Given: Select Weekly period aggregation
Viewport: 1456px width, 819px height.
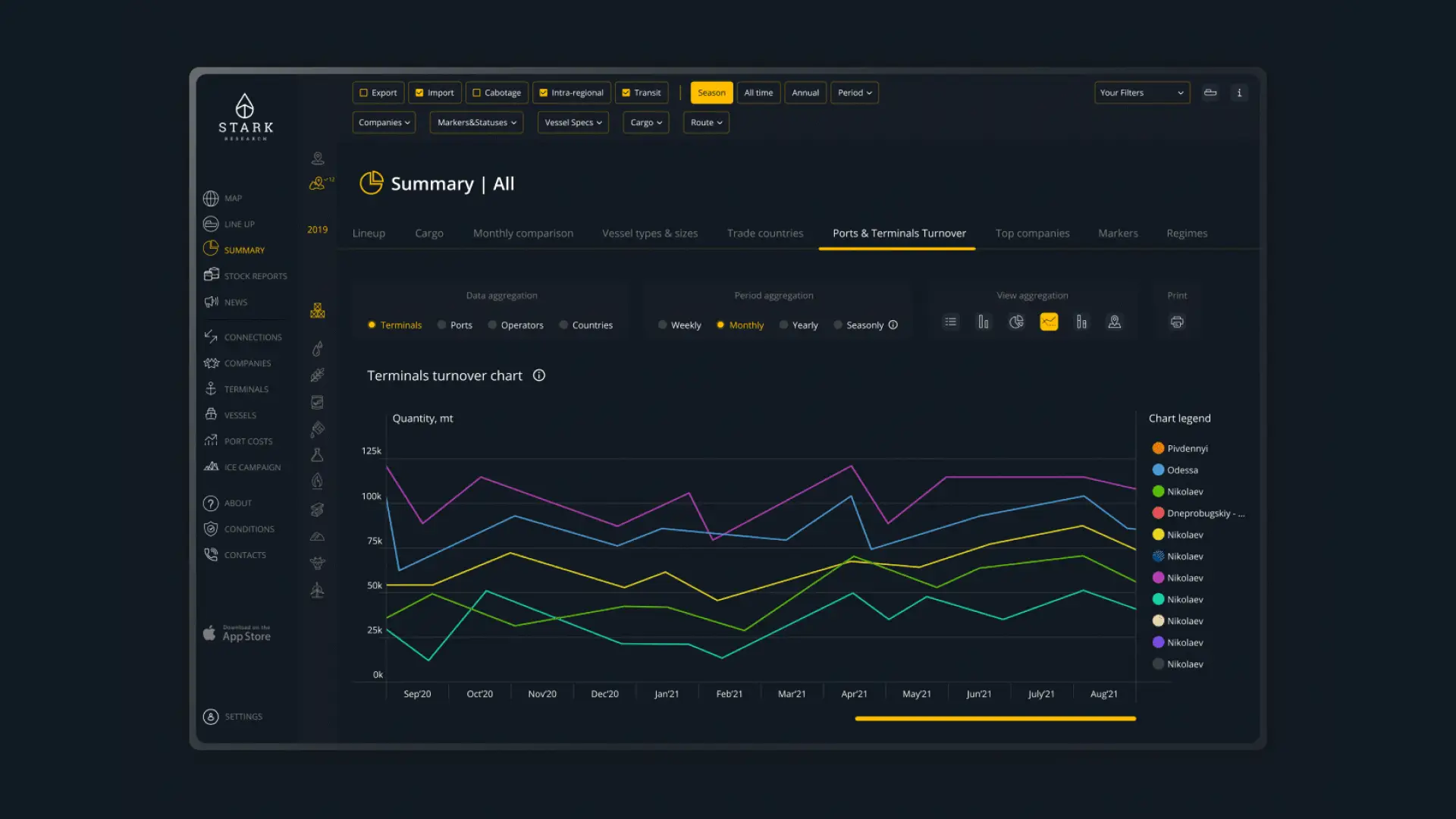Looking at the screenshot, I should pos(663,325).
